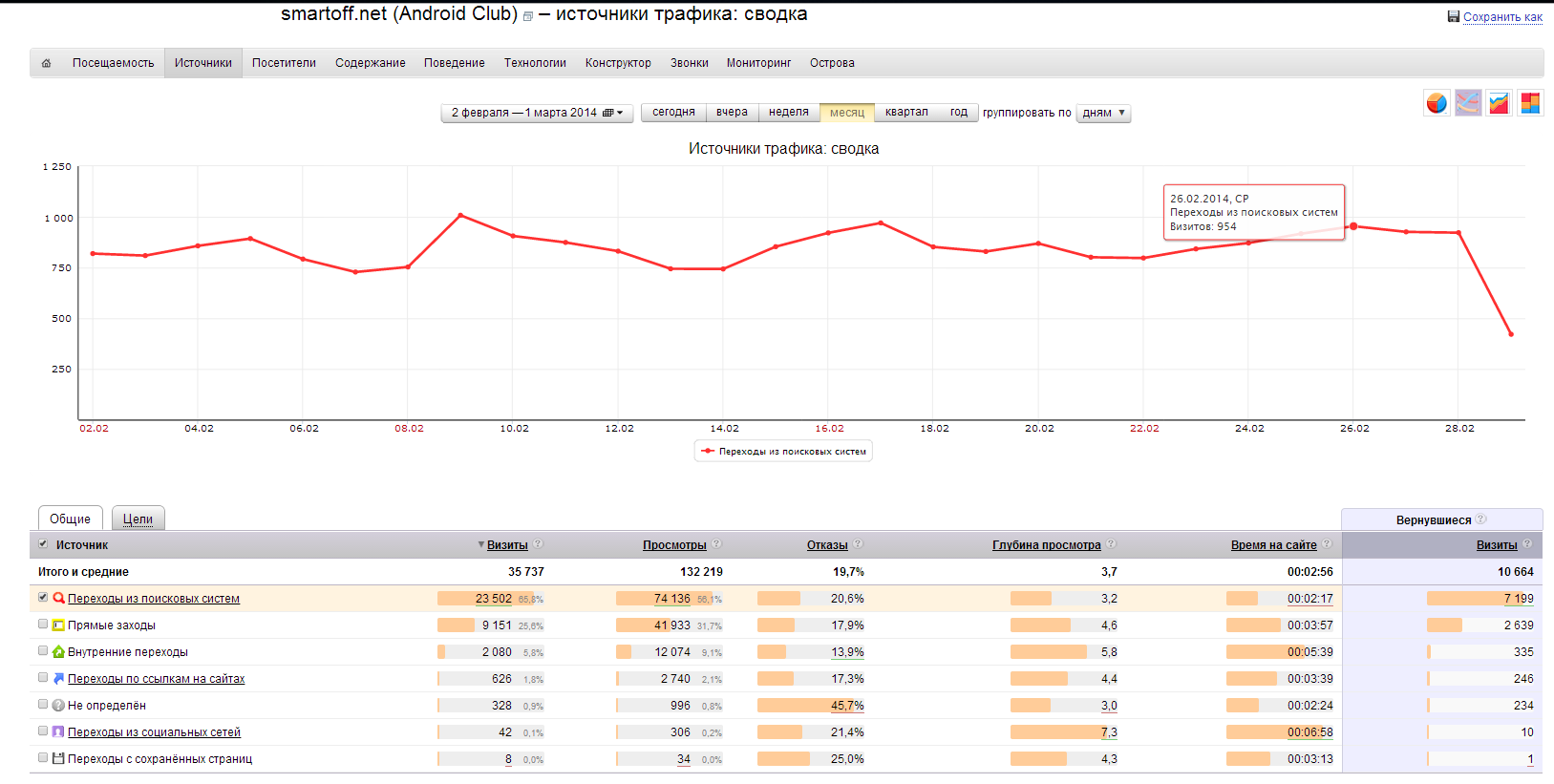This screenshot has width=1554, height=784.
Task: Open the date range picker dropdown
Action: pos(537,113)
